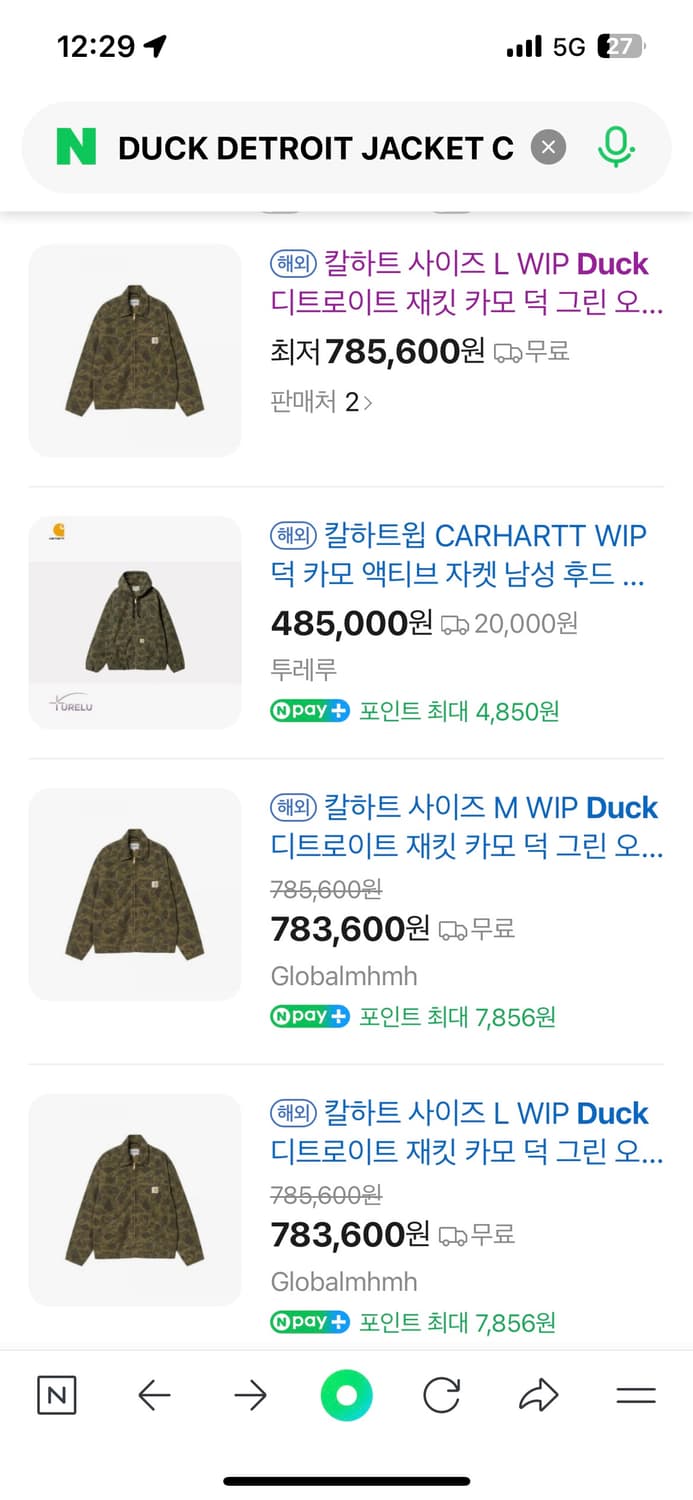Go forward with the right arrow
The height and width of the screenshot is (1500, 693).
[x=250, y=1395]
